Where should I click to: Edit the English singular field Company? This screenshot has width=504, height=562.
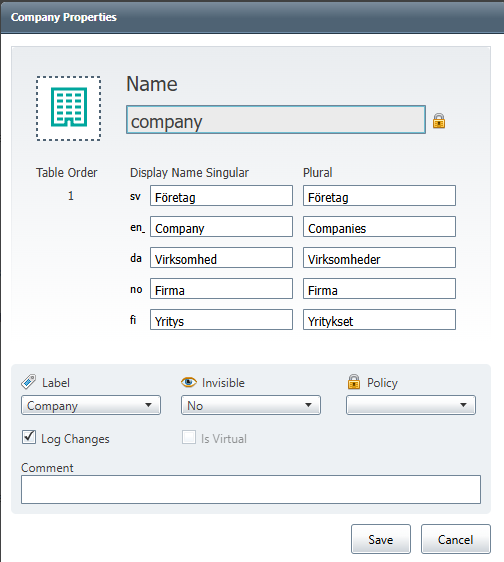coord(221,227)
